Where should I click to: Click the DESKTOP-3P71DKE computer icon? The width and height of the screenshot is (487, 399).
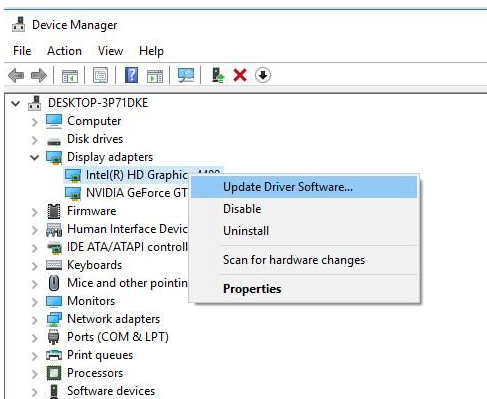pos(35,103)
